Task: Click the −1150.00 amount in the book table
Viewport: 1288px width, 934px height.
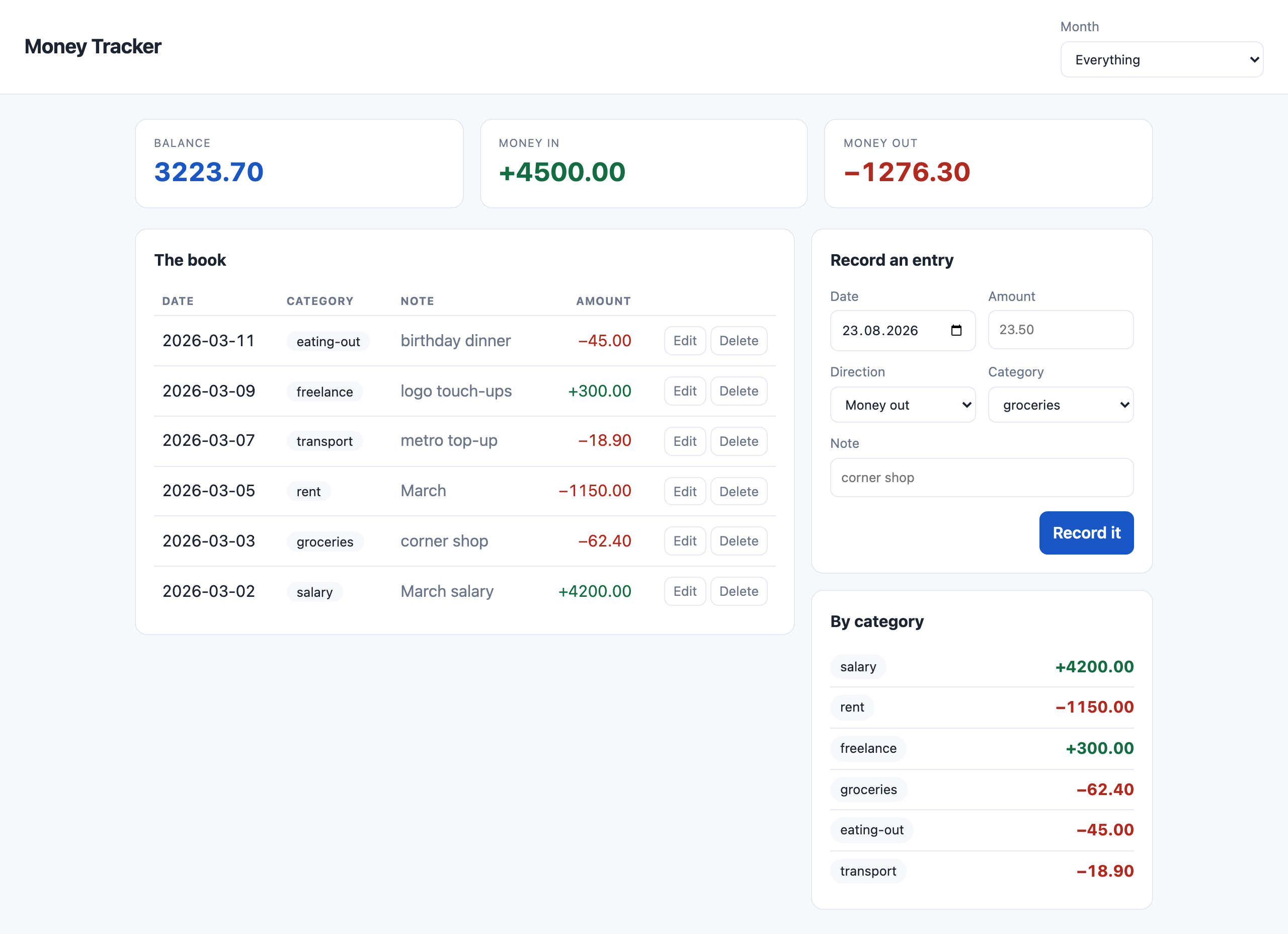Action: click(595, 490)
